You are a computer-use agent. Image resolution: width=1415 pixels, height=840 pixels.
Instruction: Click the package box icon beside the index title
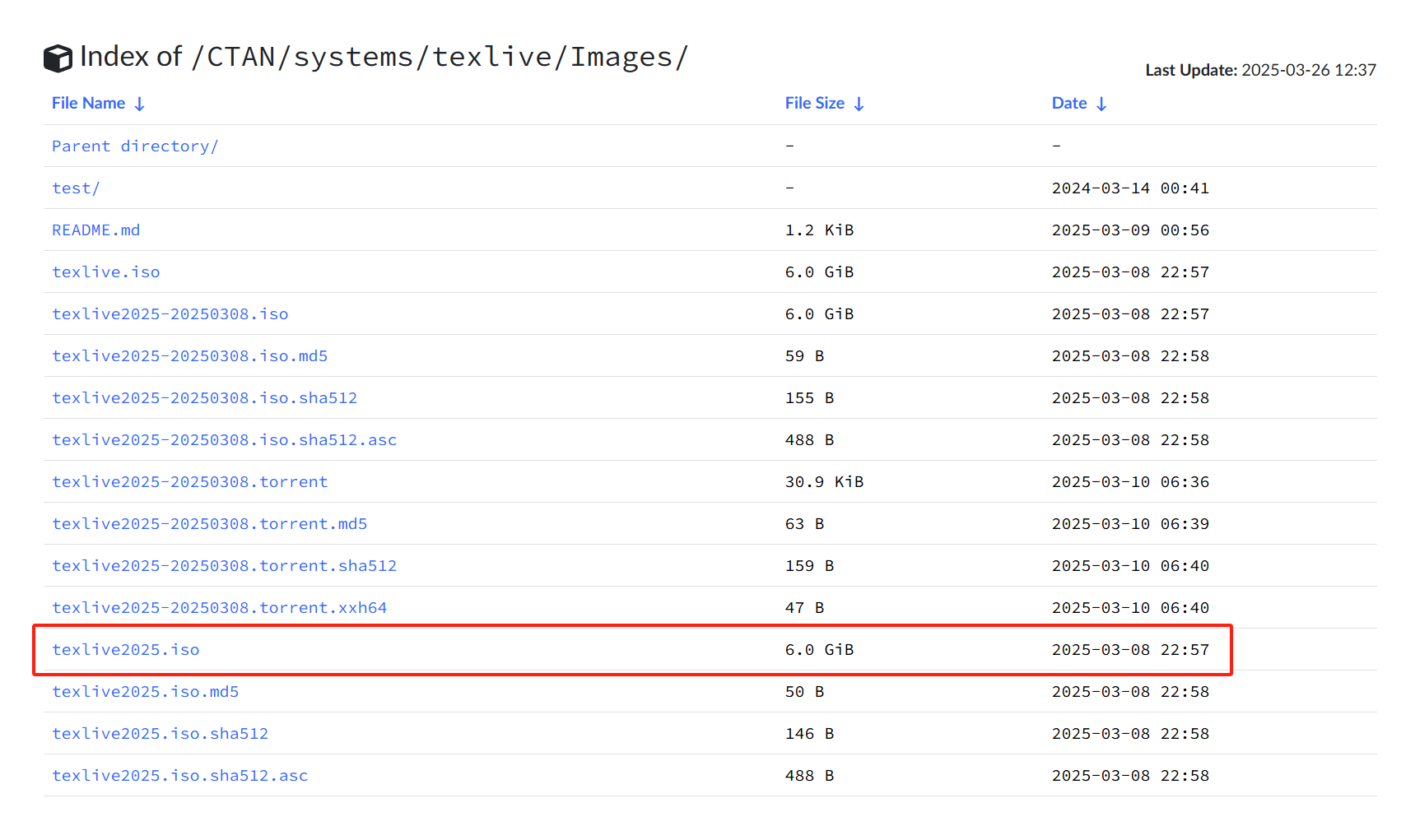click(58, 58)
